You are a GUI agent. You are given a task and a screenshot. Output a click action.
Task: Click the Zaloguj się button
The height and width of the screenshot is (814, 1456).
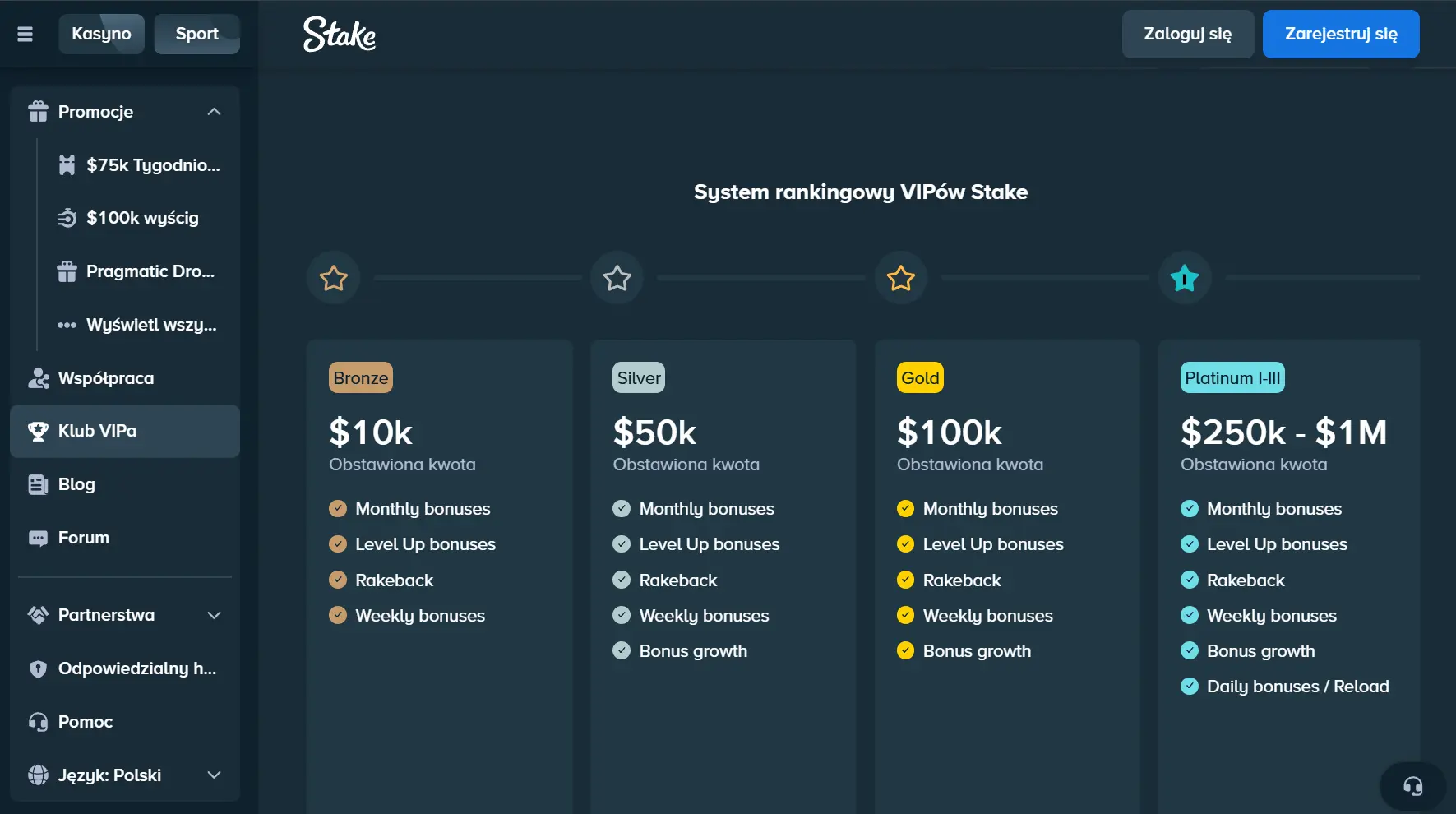coord(1188,34)
